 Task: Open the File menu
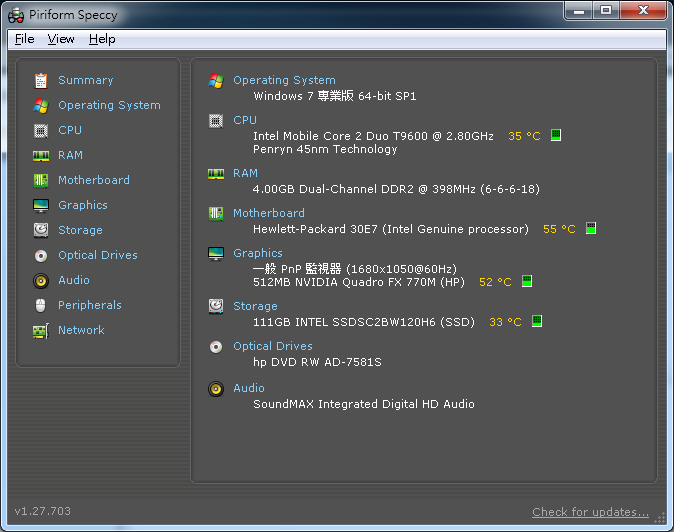coord(25,39)
